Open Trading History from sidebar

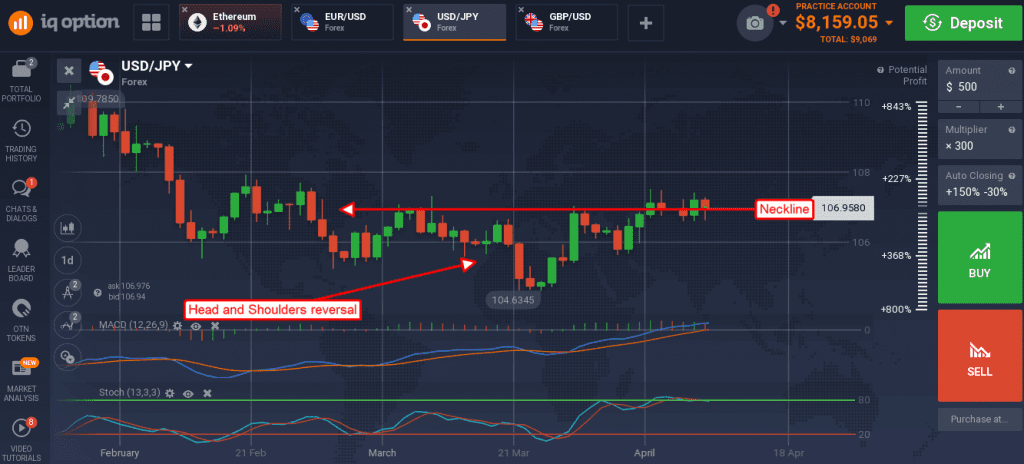pyautogui.click(x=22, y=140)
